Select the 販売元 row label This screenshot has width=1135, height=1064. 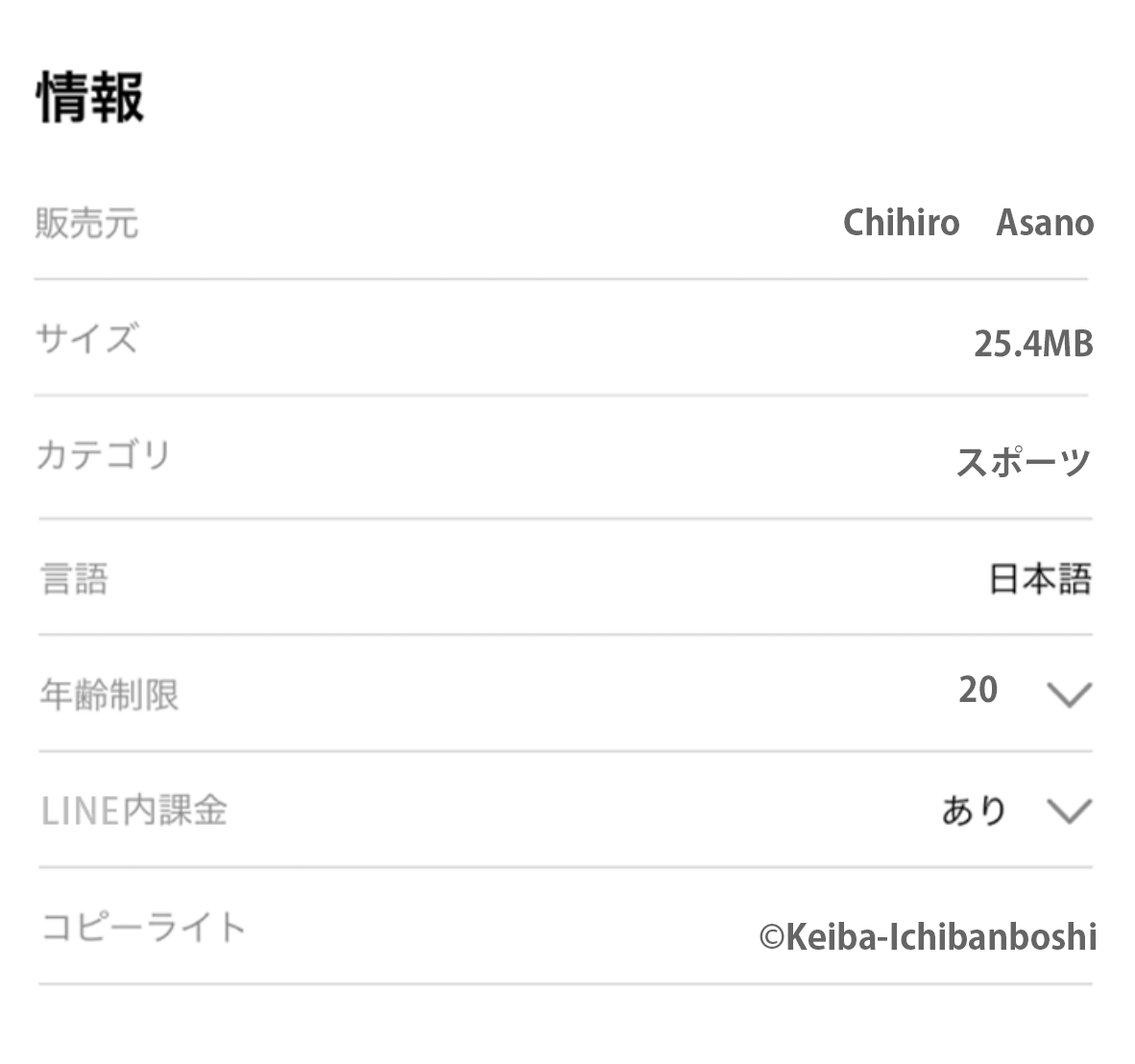[x=87, y=224]
